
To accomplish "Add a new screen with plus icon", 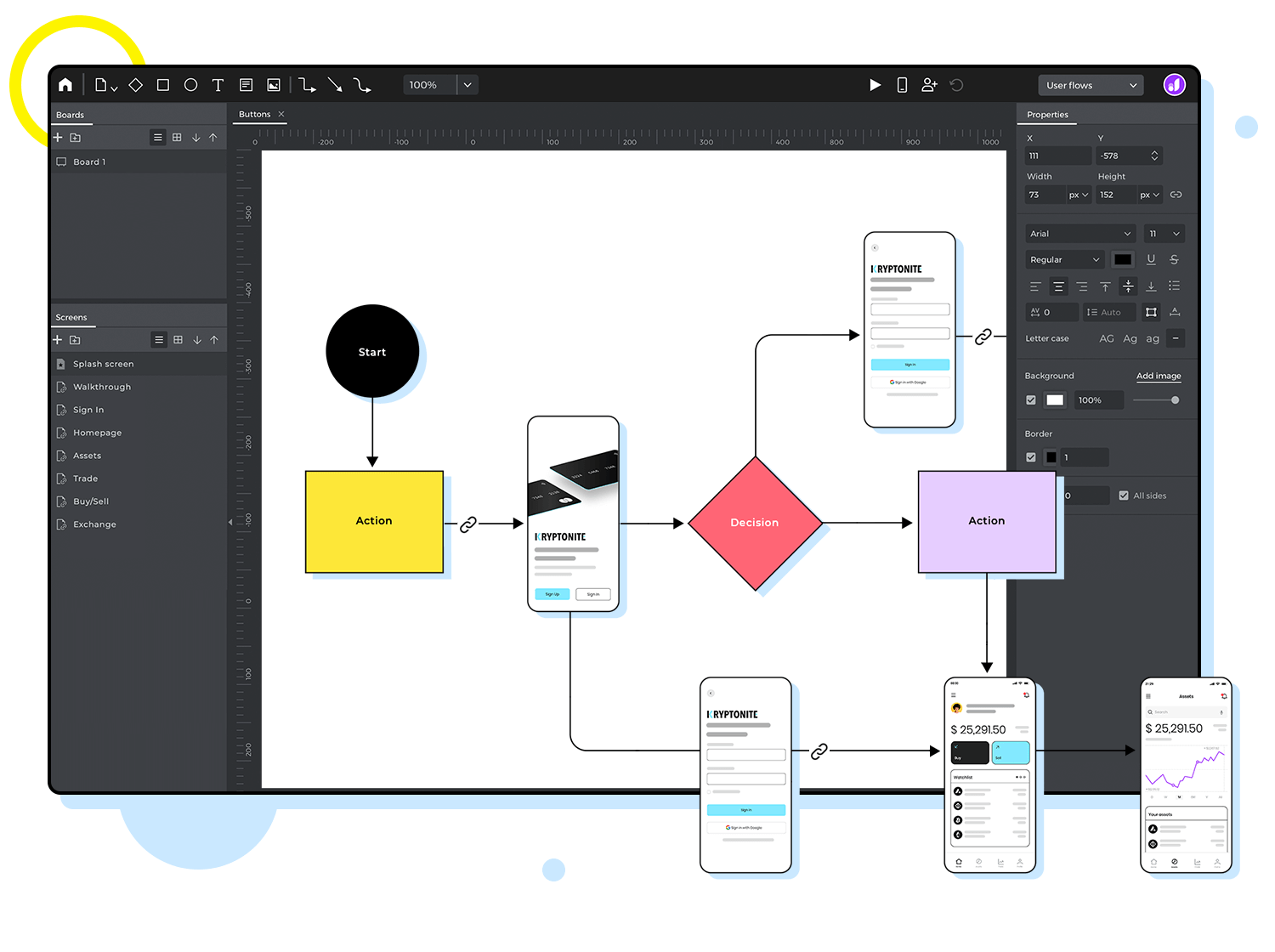I will [58, 339].
